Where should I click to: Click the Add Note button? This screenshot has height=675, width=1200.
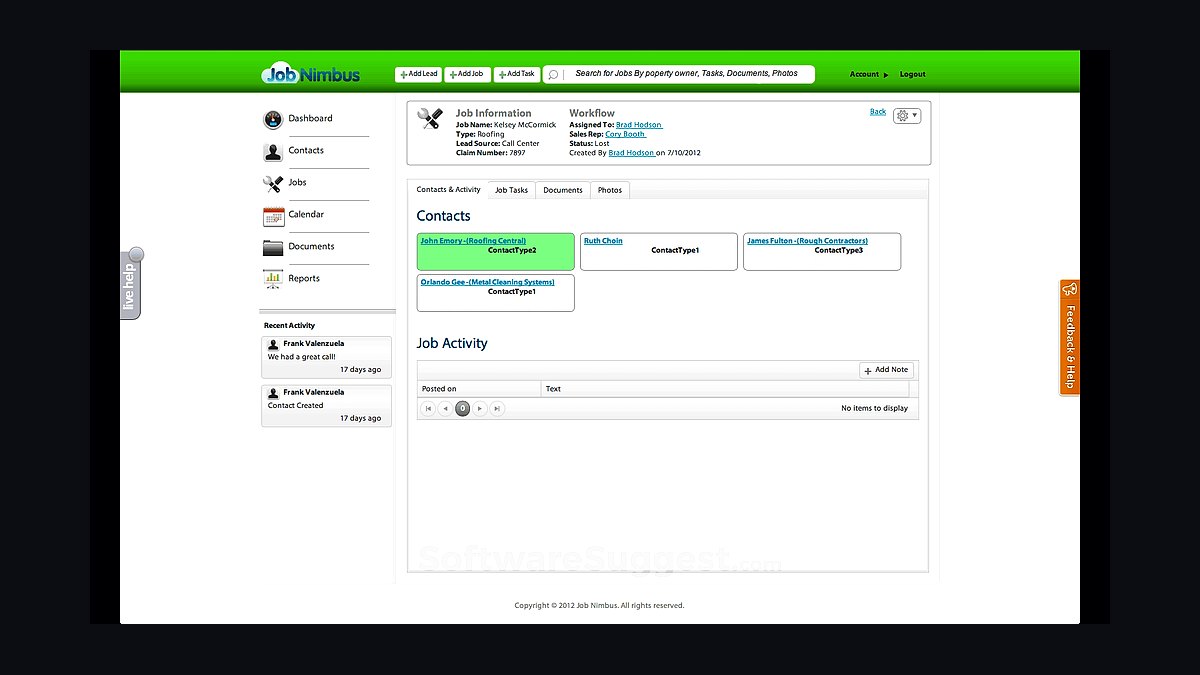[886, 370]
